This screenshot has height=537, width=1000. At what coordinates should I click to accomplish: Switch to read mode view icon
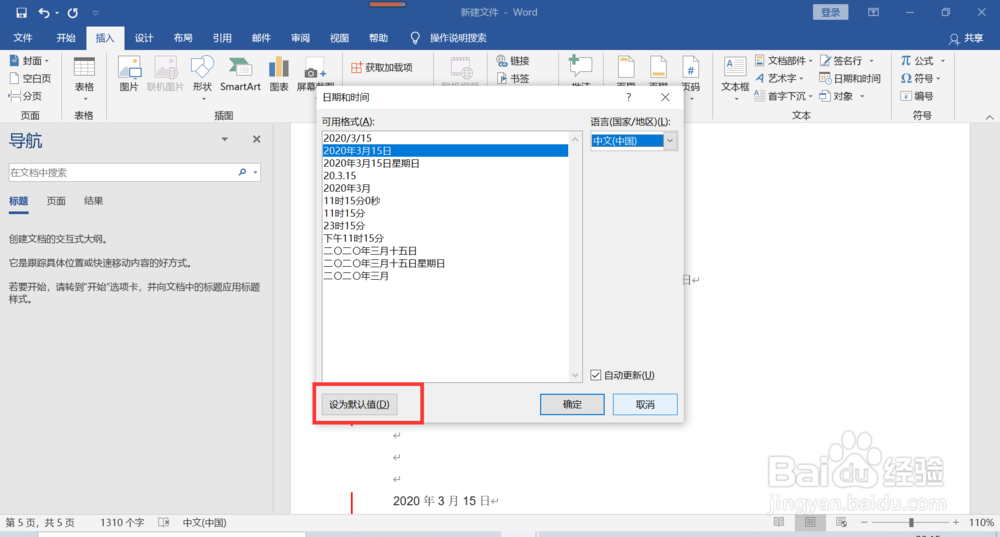click(779, 522)
